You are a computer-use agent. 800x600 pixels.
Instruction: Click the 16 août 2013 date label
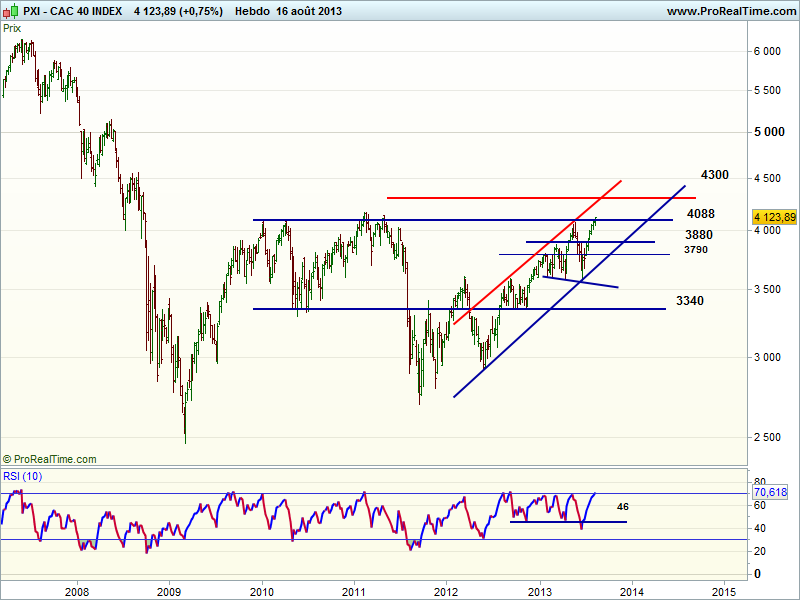coord(317,11)
